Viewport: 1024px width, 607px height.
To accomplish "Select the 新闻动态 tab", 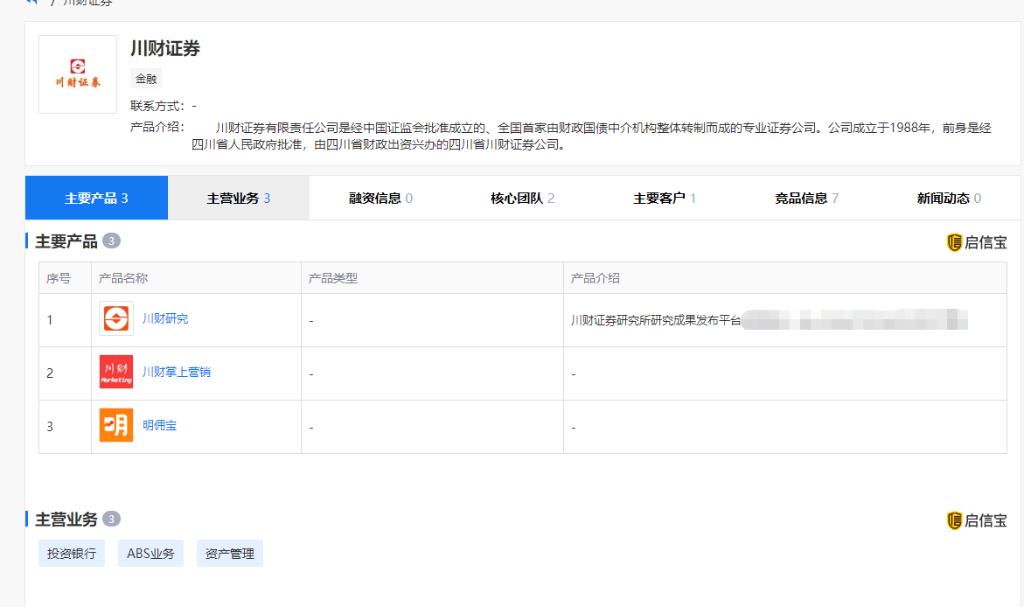I will (948, 198).
